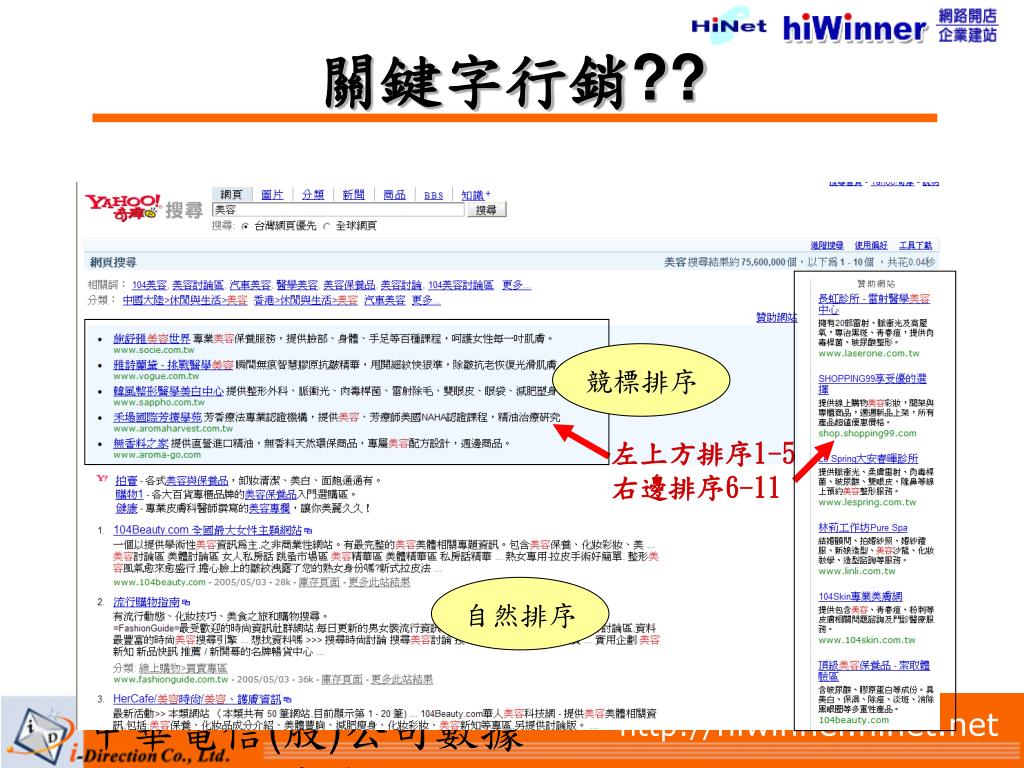The image size is (1024, 768).
Task: Select the 台灣網頁優先 radio button
Action: 245,226
